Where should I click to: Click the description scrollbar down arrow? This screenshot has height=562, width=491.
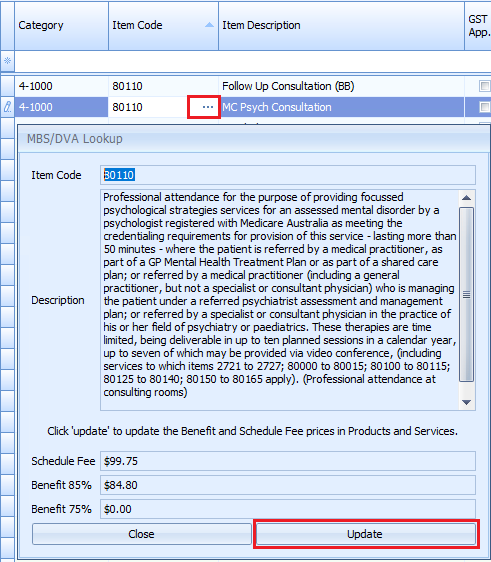tap(466, 402)
